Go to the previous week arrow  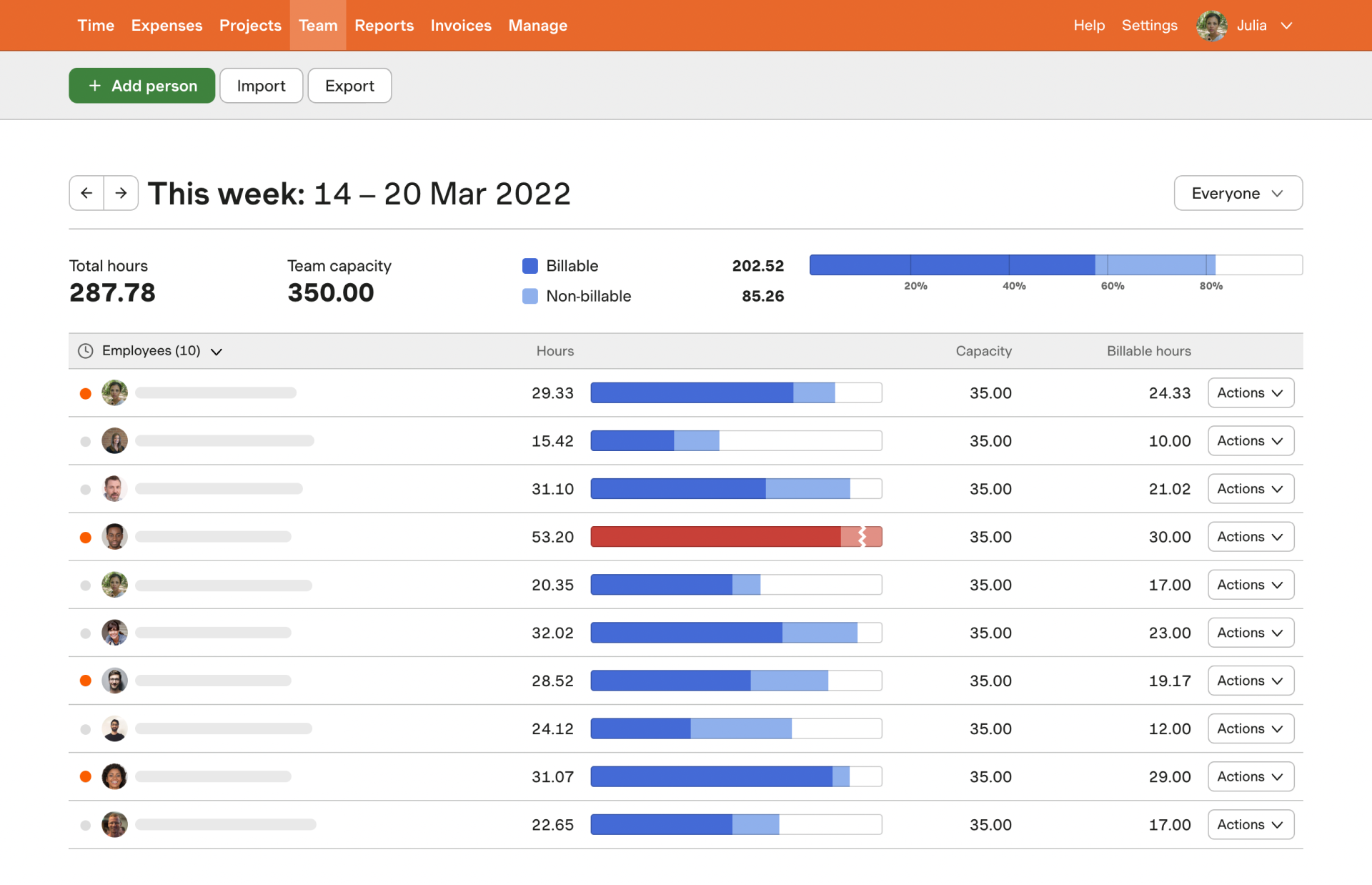tap(86, 193)
